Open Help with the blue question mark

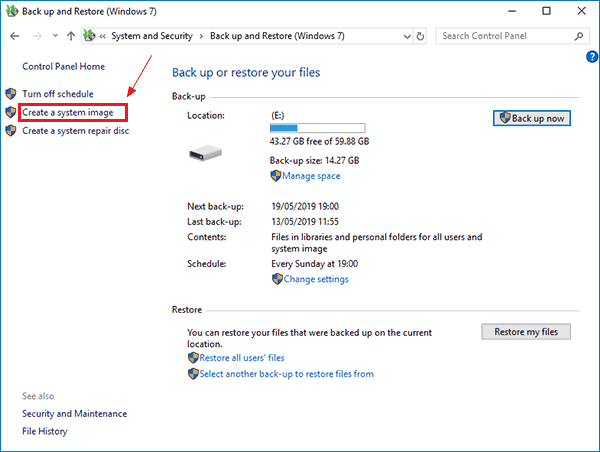click(x=592, y=57)
